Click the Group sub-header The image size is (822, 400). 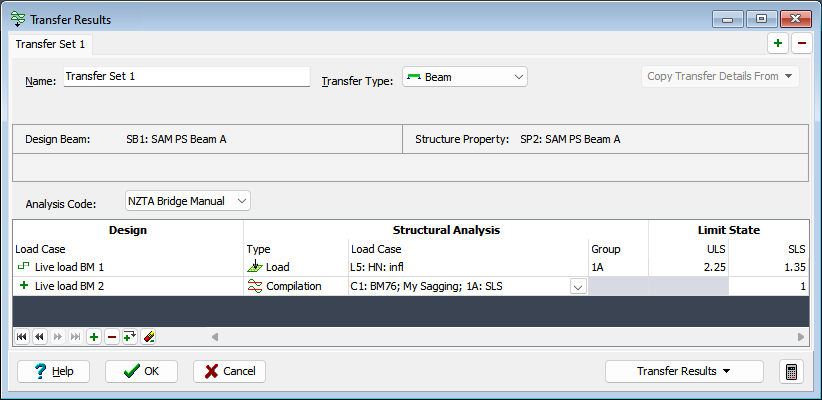[605, 249]
